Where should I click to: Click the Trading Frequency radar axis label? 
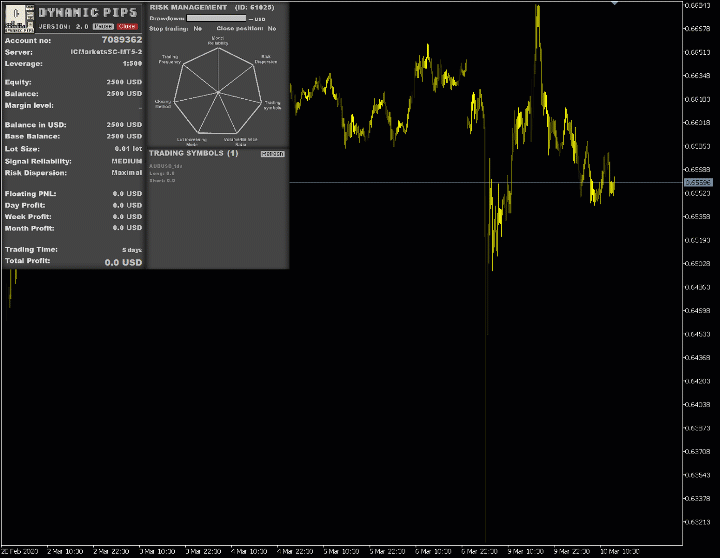click(169, 59)
